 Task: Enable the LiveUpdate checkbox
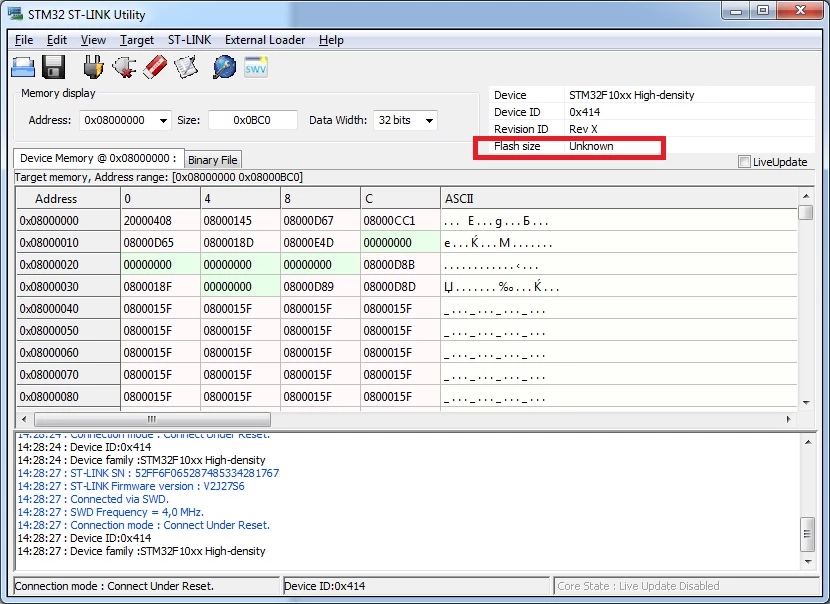744,161
